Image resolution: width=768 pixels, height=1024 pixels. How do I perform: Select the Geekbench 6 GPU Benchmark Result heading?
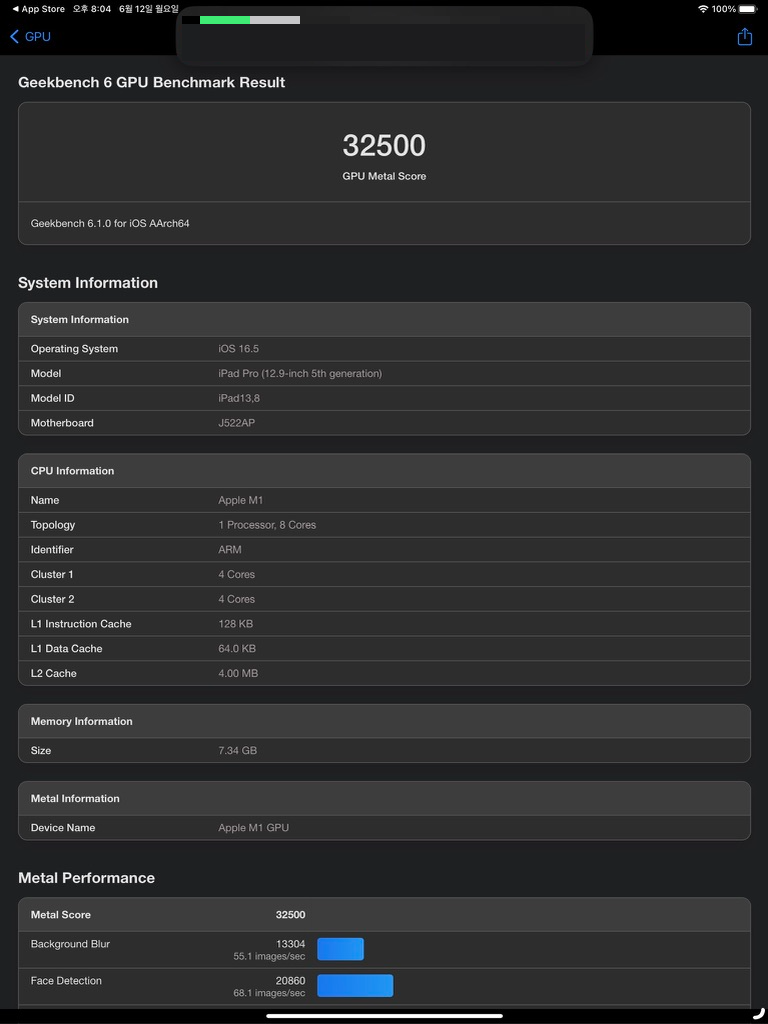[152, 82]
